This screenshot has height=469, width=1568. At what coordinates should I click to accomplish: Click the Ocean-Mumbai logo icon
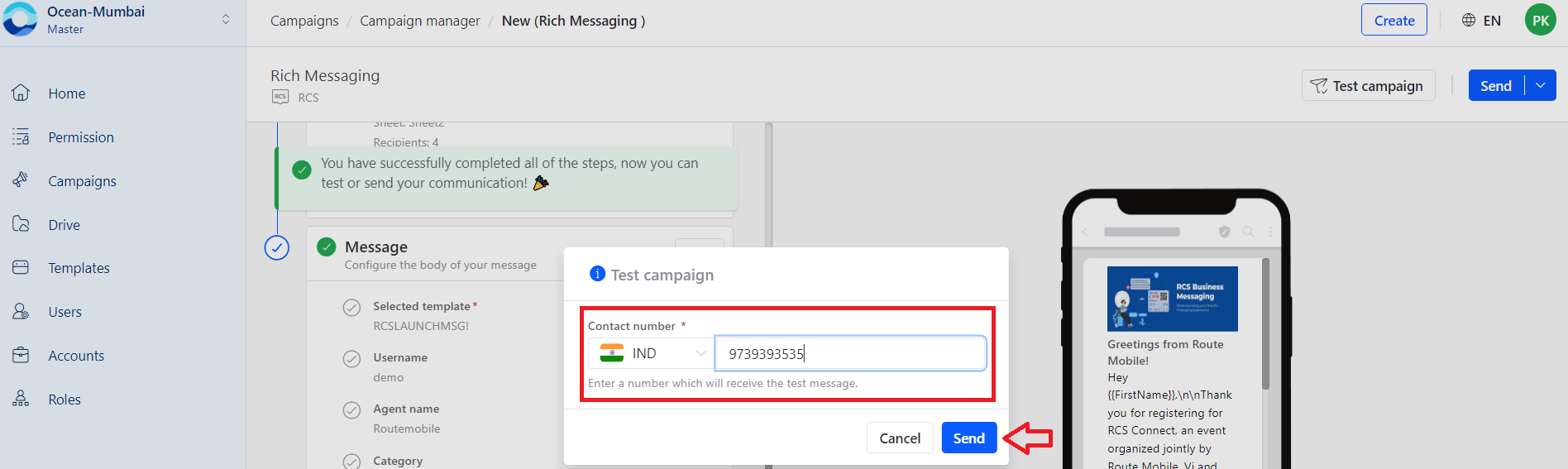tap(20, 19)
